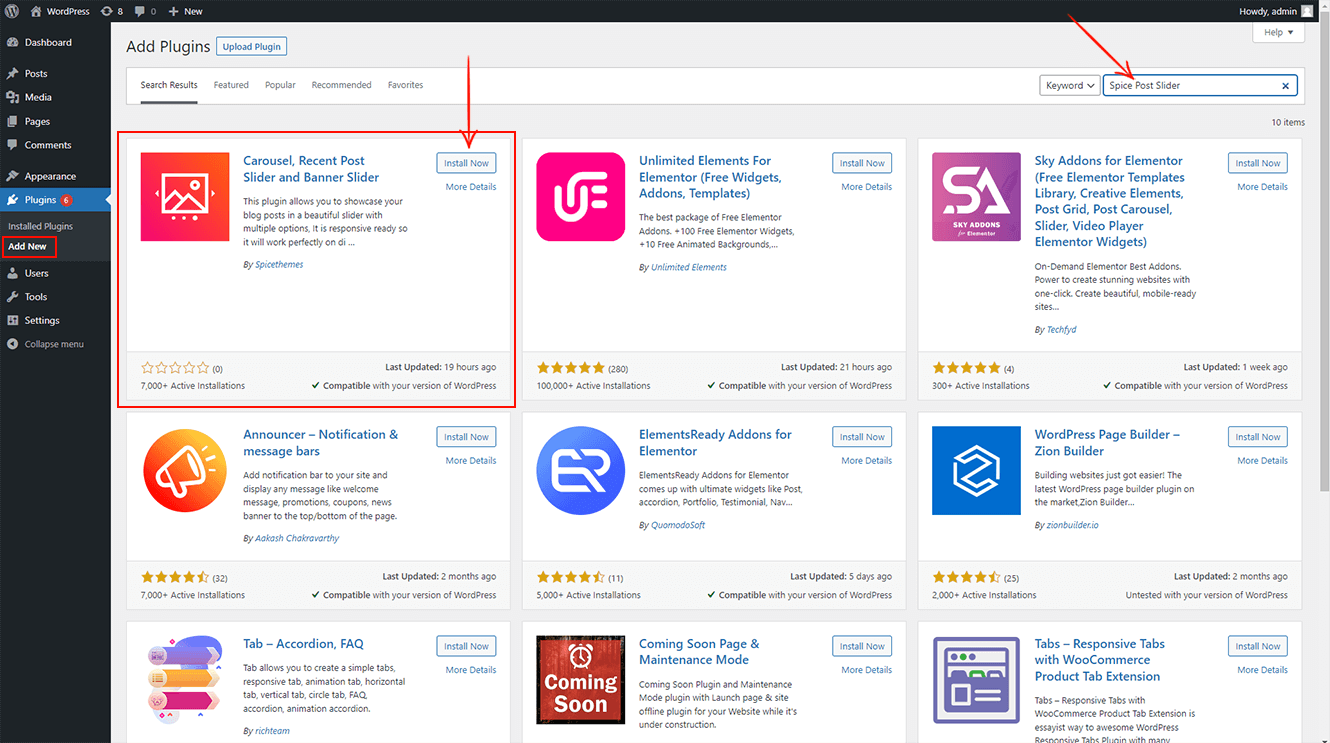Image resolution: width=1330 pixels, height=743 pixels.
Task: Open the Keyword search type dropdown
Action: (x=1069, y=86)
